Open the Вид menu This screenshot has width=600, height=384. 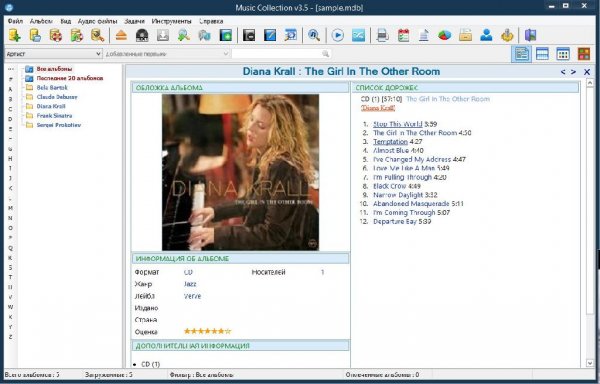coord(65,21)
